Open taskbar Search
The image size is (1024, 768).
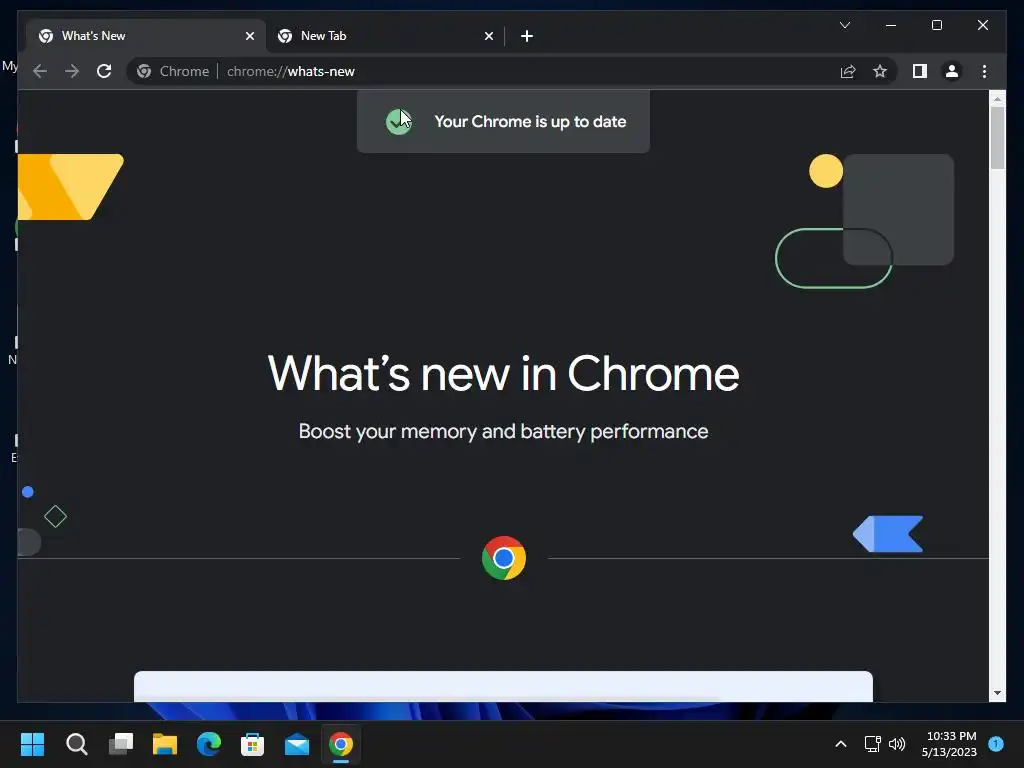coord(76,744)
